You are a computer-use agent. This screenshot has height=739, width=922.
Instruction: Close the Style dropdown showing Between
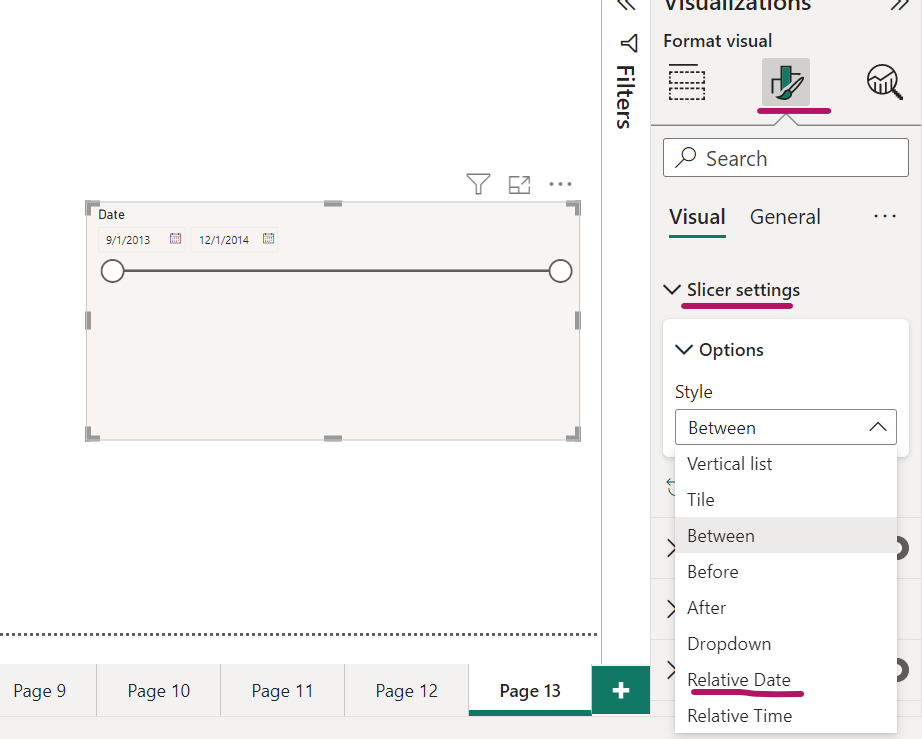[x=786, y=427]
